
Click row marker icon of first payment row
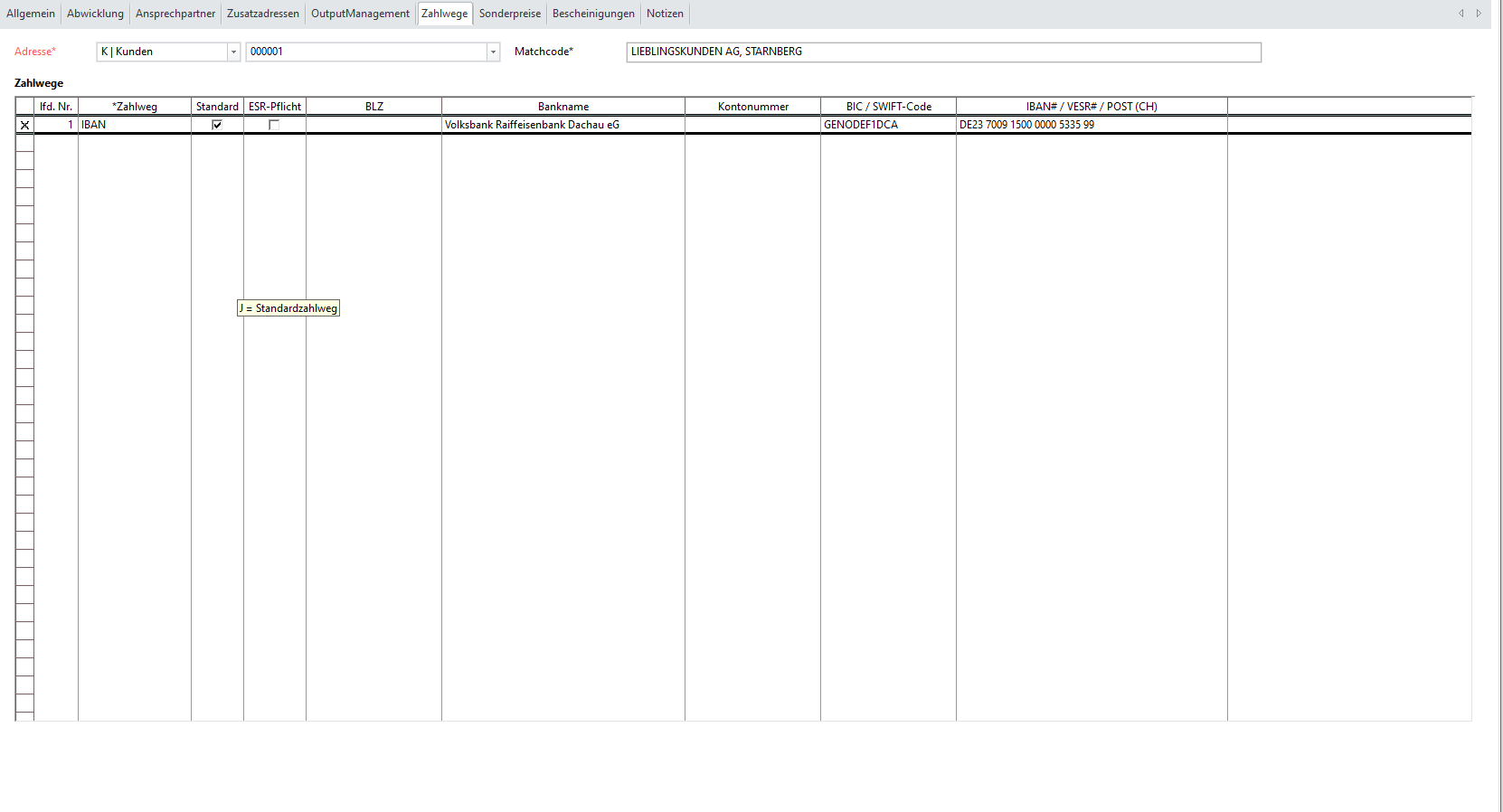tap(24, 126)
